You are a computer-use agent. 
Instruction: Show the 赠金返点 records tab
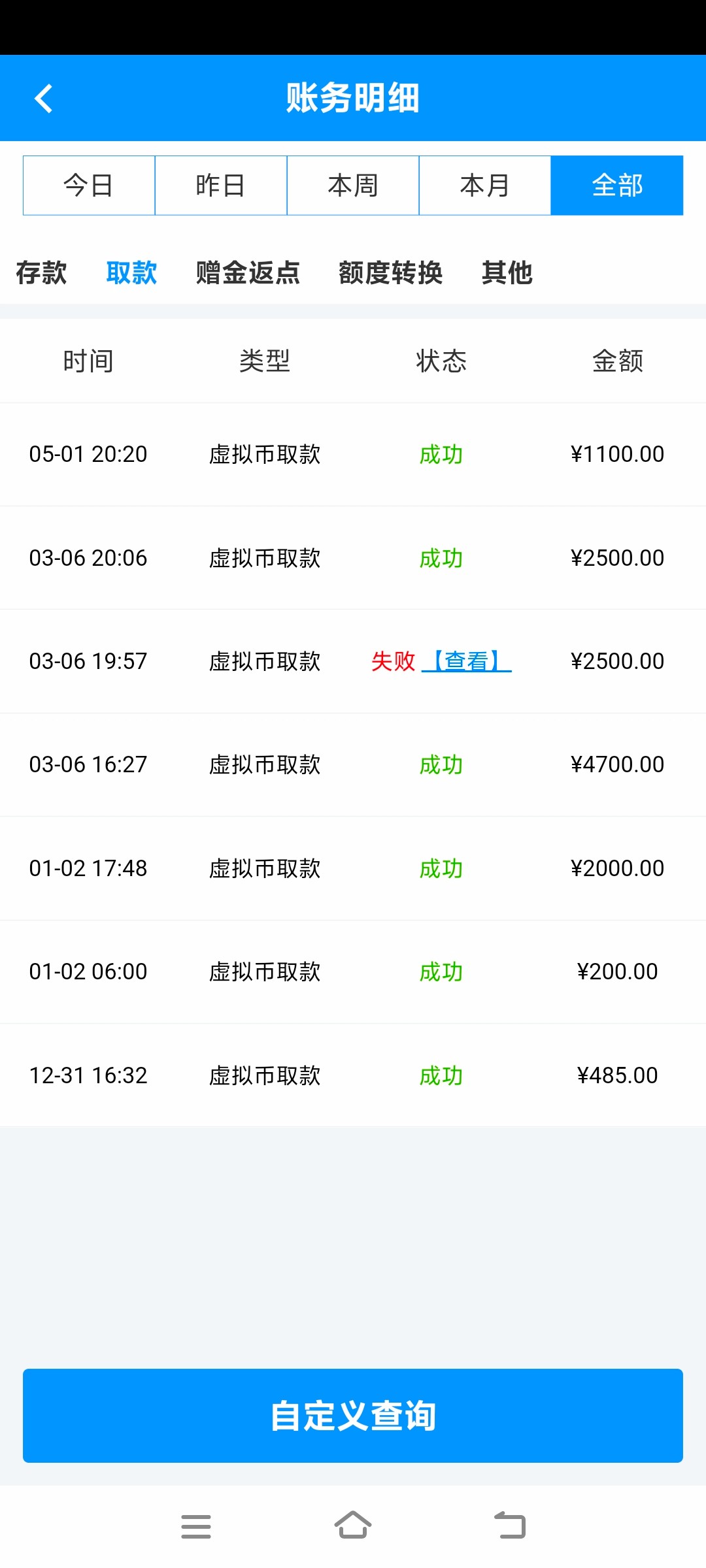point(248,272)
